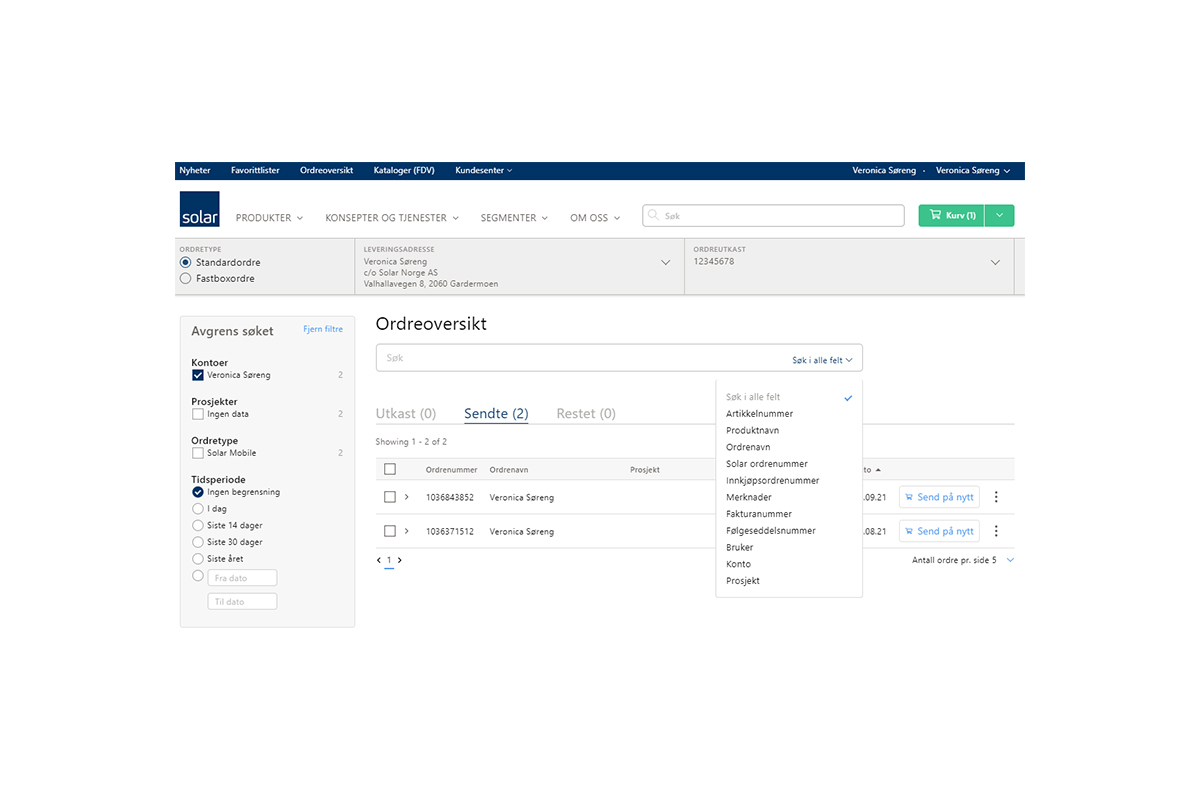Expand order row 1036371512 details

click(x=407, y=531)
